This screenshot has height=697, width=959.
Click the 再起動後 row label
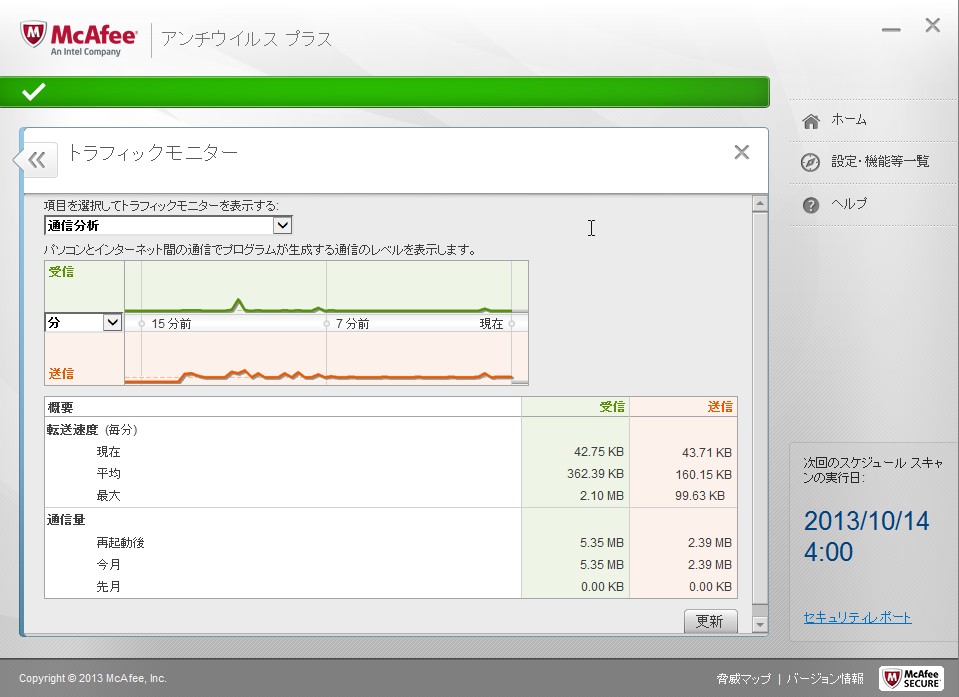pyautogui.click(x=120, y=542)
